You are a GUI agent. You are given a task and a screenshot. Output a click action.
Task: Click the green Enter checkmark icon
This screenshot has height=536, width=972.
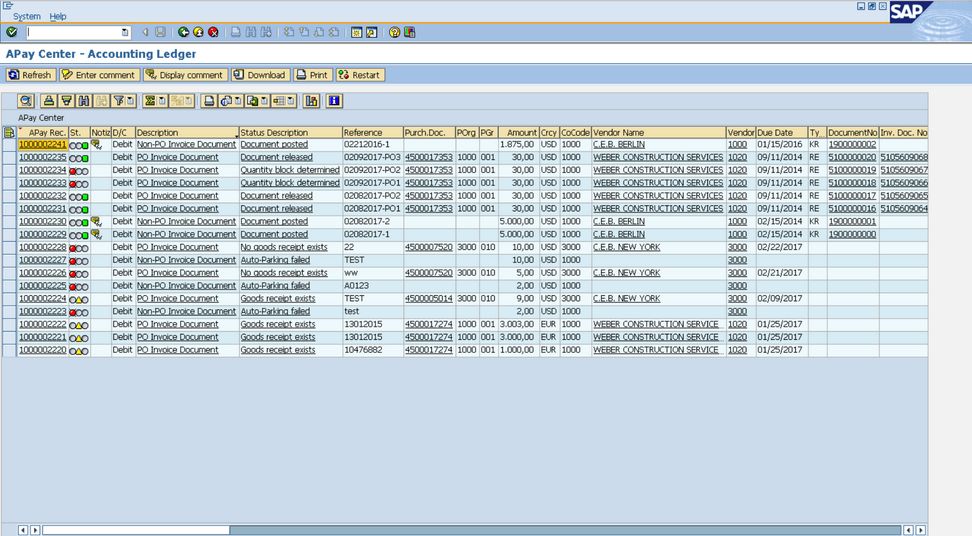click(x=12, y=32)
